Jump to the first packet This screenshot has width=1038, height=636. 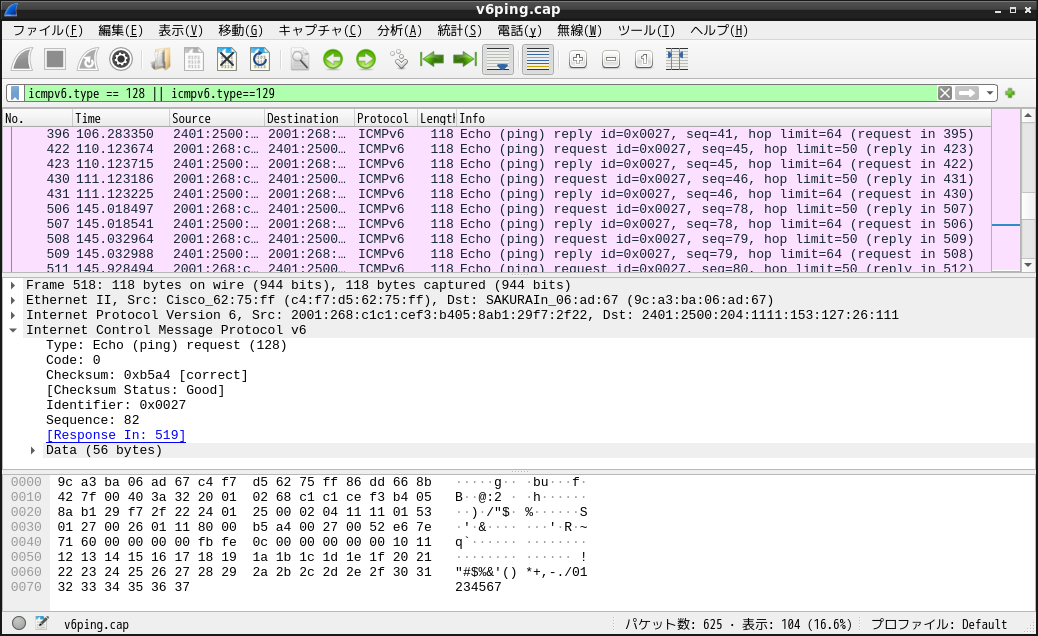(432, 60)
